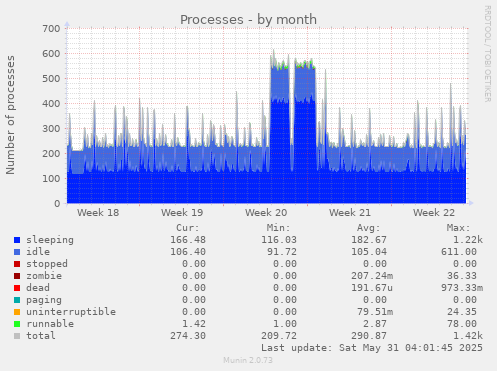Click the 300 y-axis tick label
This screenshot has width=497, height=371.
[51, 129]
